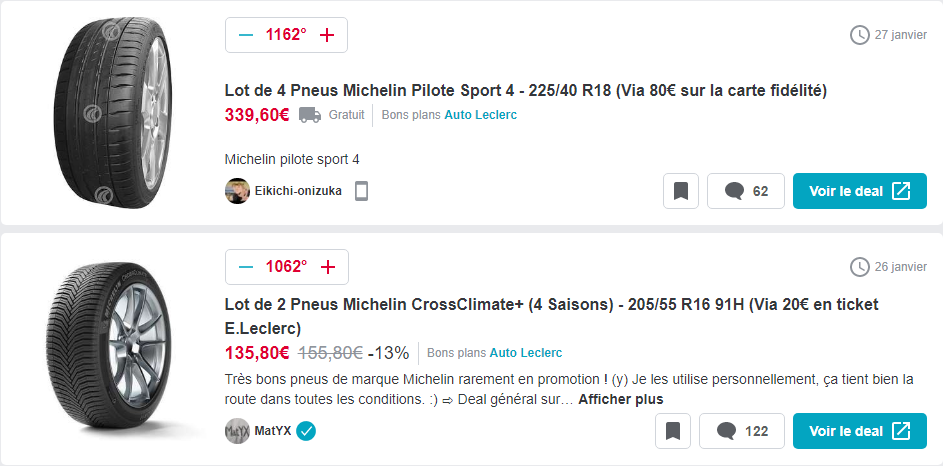Vote cold on the CrossClimate+ deal
This screenshot has width=943, height=466.
click(x=245, y=267)
